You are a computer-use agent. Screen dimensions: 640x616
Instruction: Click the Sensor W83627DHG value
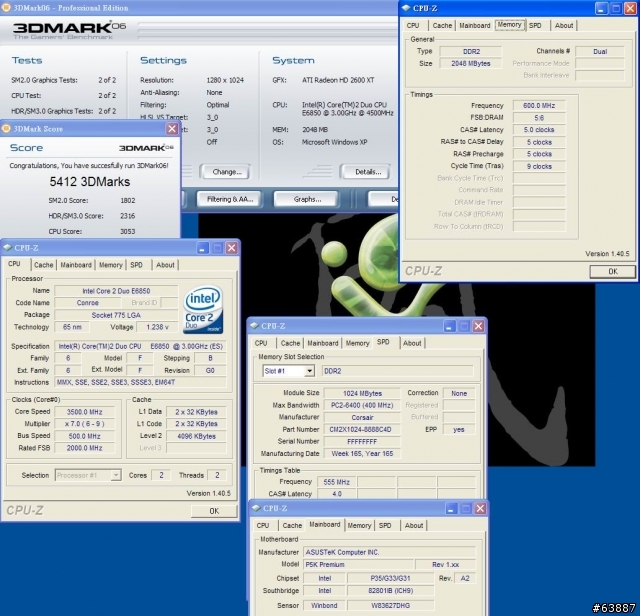click(390, 605)
